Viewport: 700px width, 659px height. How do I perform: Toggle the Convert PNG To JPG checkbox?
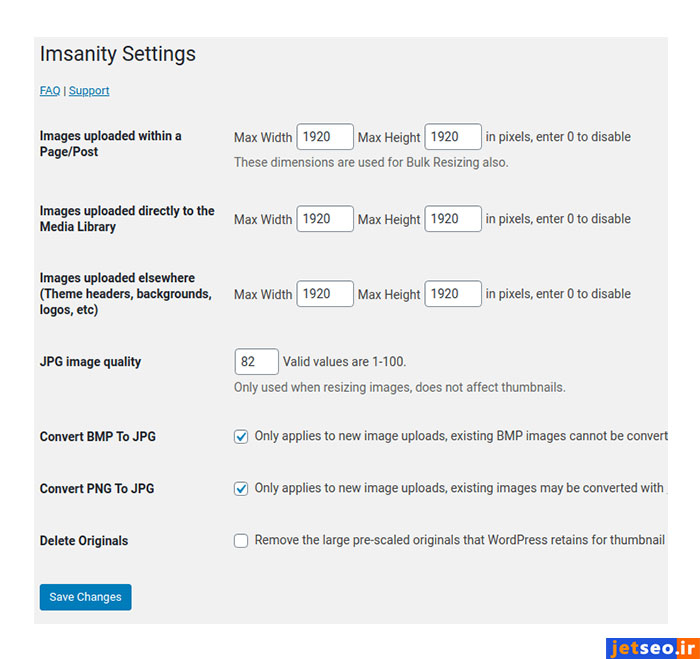241,489
